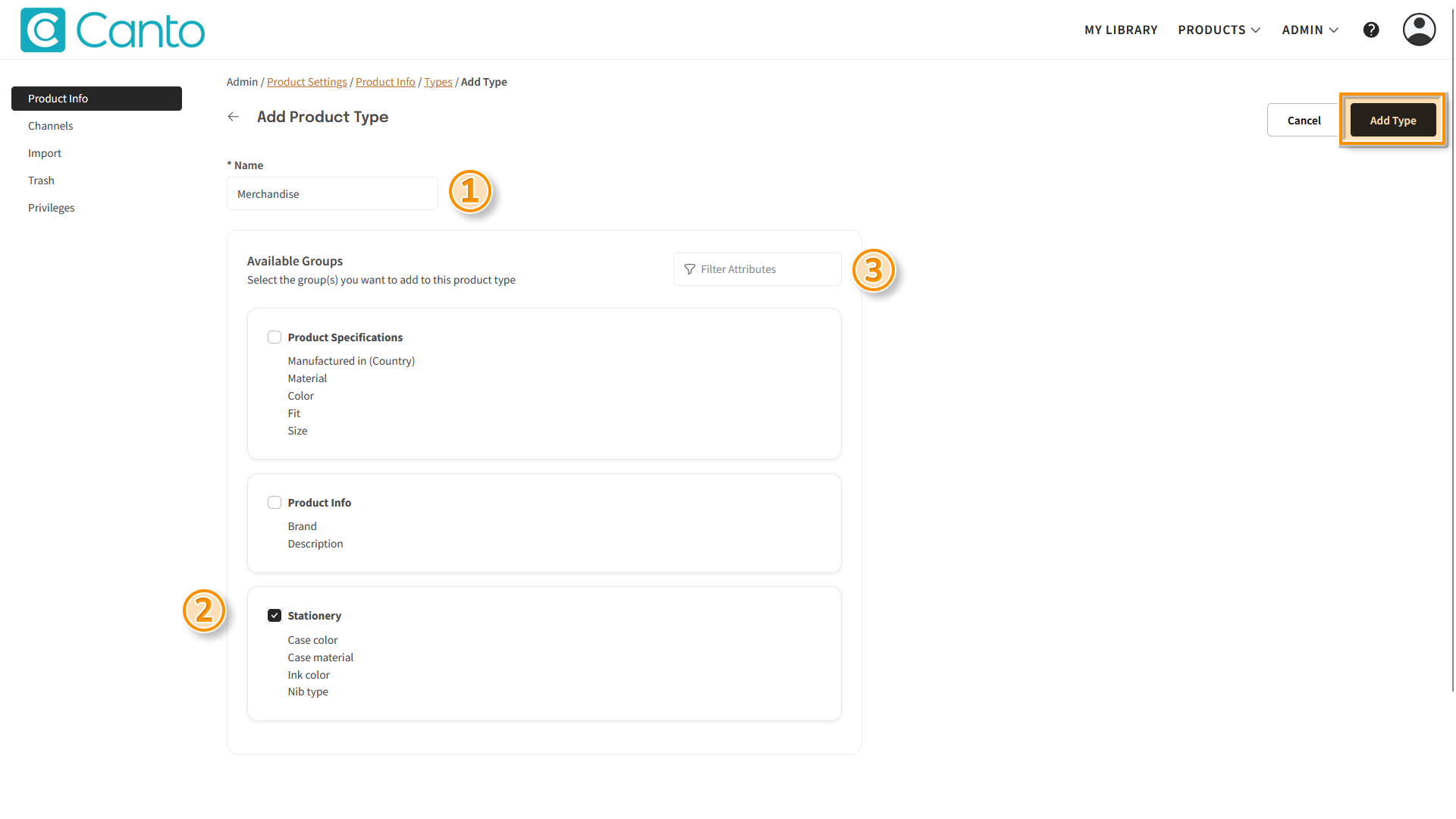Screen dimensions: 1456x819
Task: Click the orange step 3 marker
Action: [x=874, y=270]
